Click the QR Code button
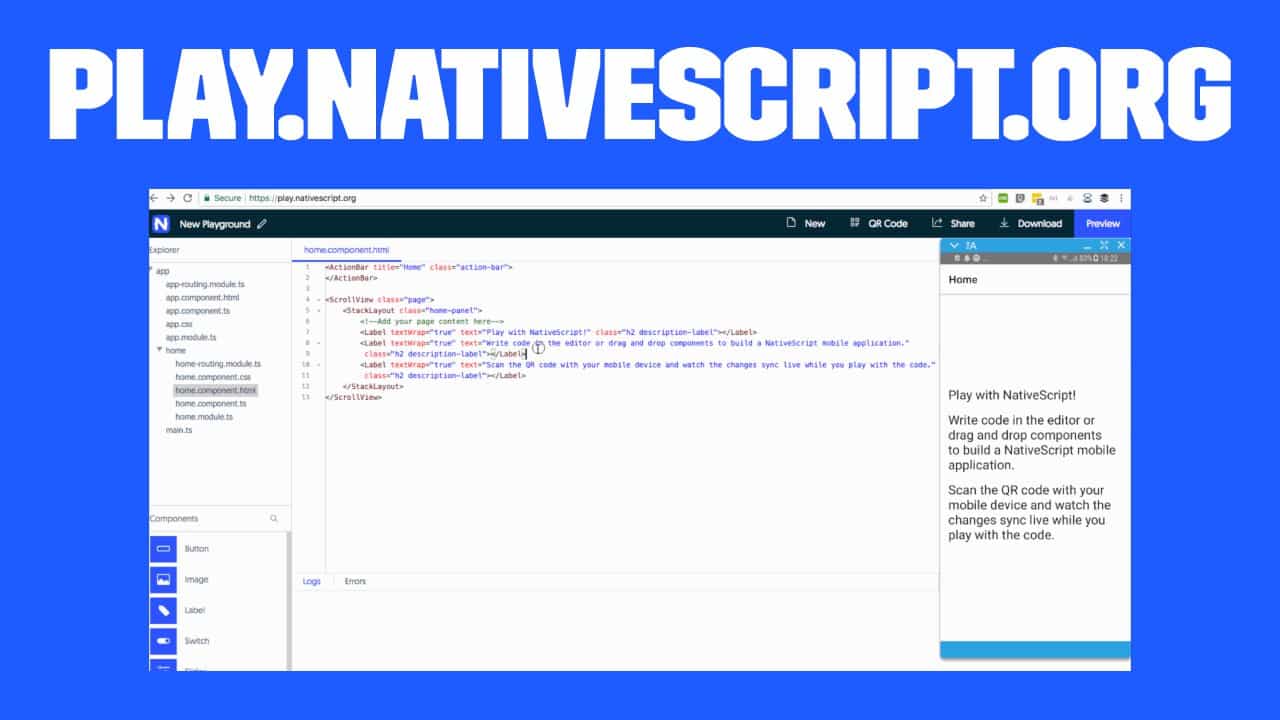This screenshot has width=1280, height=720. pos(878,224)
